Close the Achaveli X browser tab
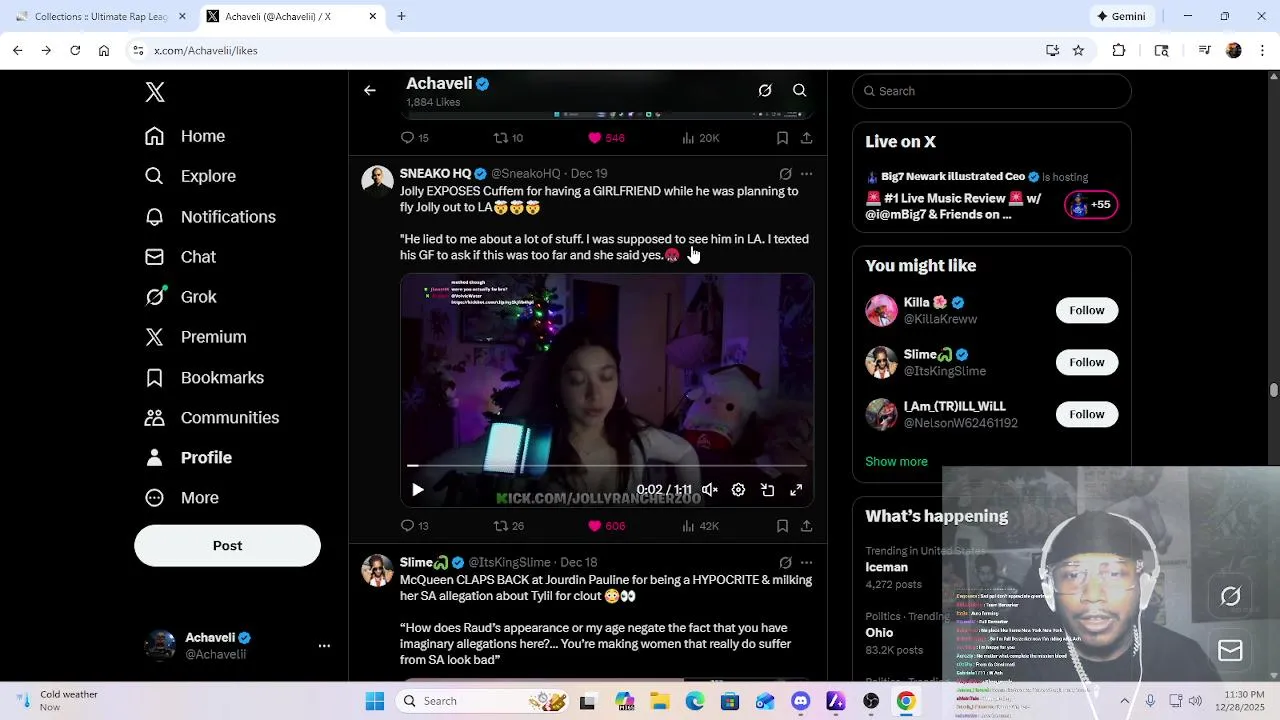Viewport: 1280px width, 720px height. coord(373,16)
